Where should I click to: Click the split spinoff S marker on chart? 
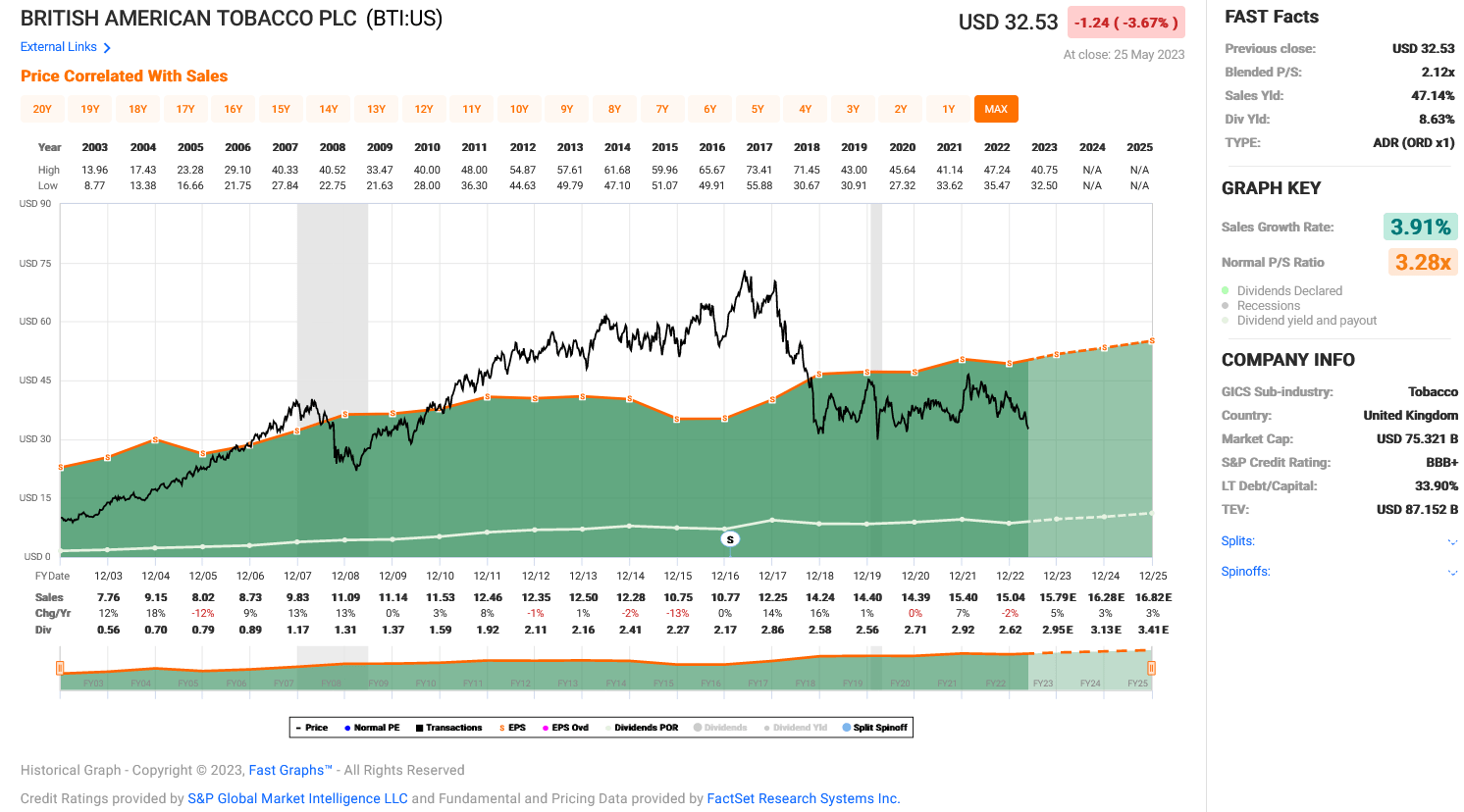(x=729, y=539)
